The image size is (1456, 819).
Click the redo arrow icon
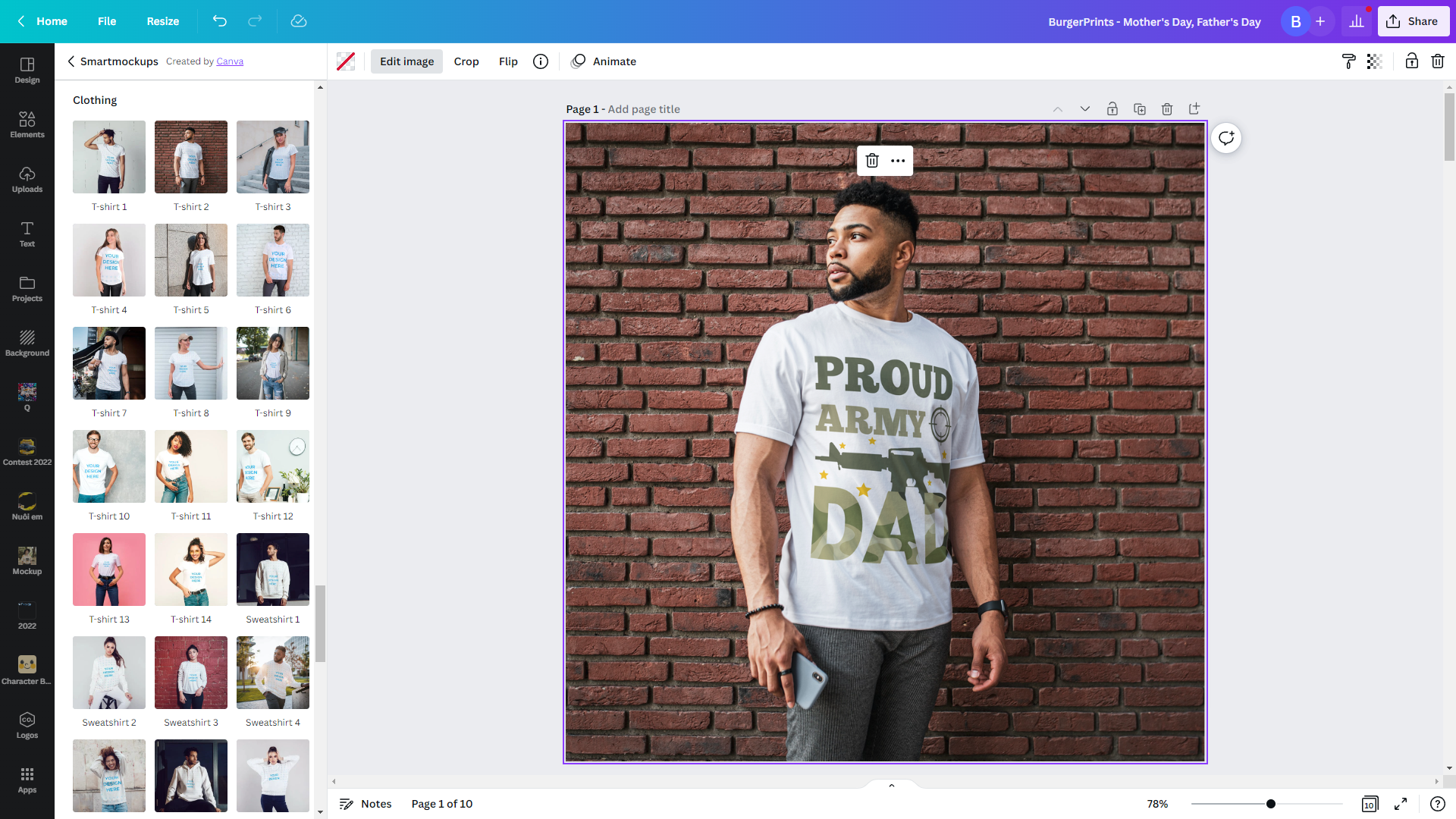click(255, 21)
